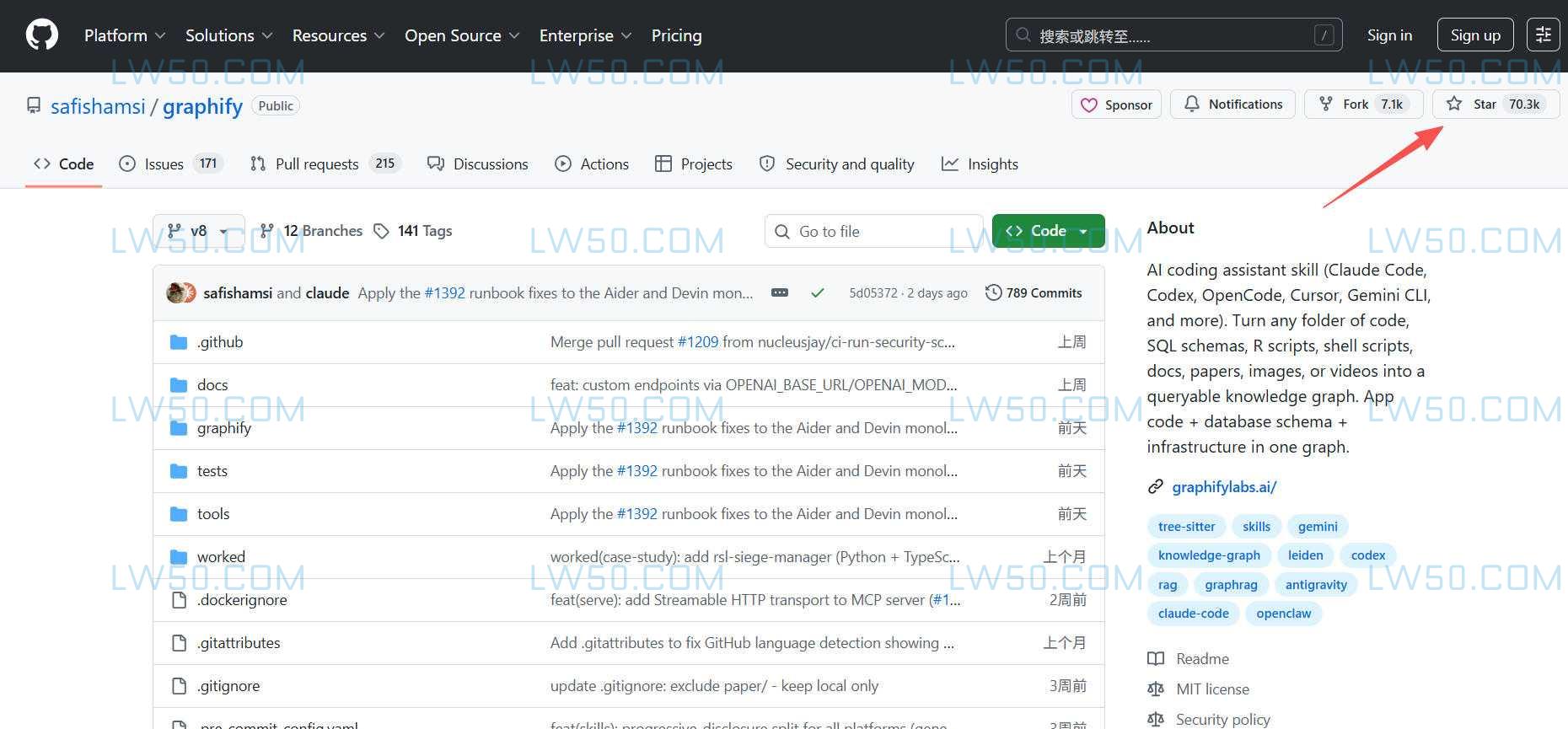Expand the Open Source menu
The width and height of the screenshot is (1568, 729).
[x=461, y=35]
